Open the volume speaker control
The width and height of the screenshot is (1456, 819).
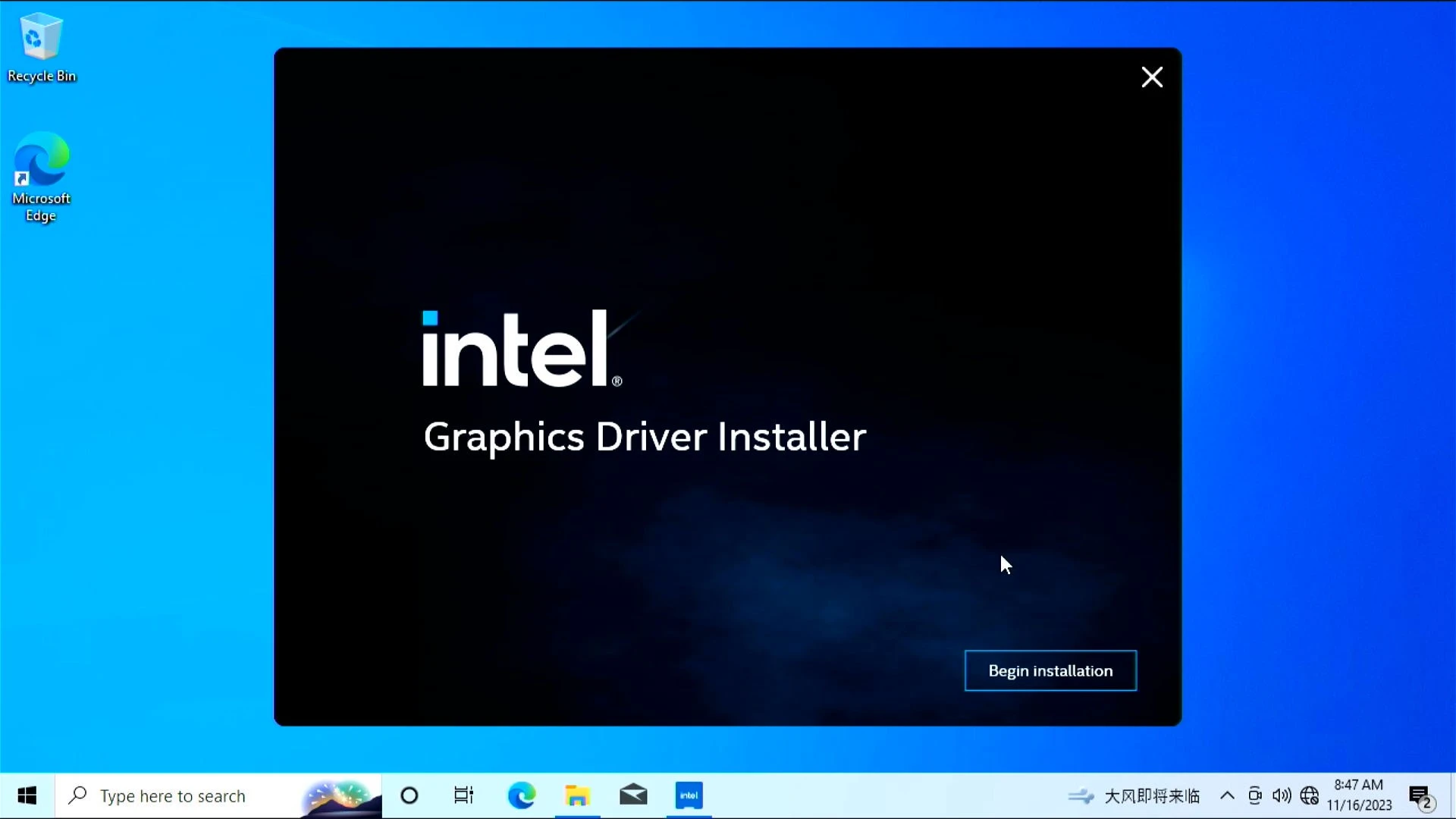point(1282,795)
